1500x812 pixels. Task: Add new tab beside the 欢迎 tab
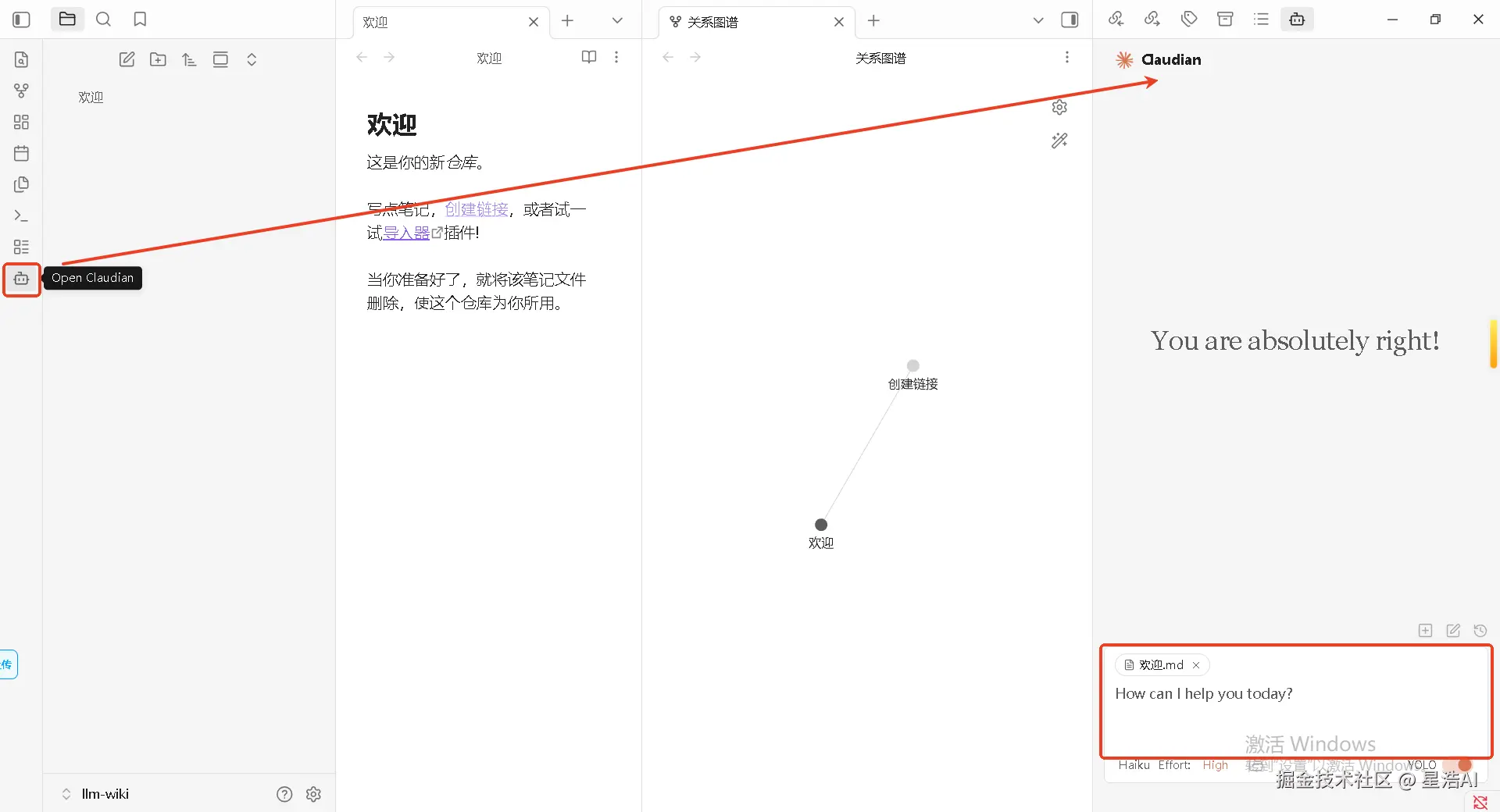568,21
